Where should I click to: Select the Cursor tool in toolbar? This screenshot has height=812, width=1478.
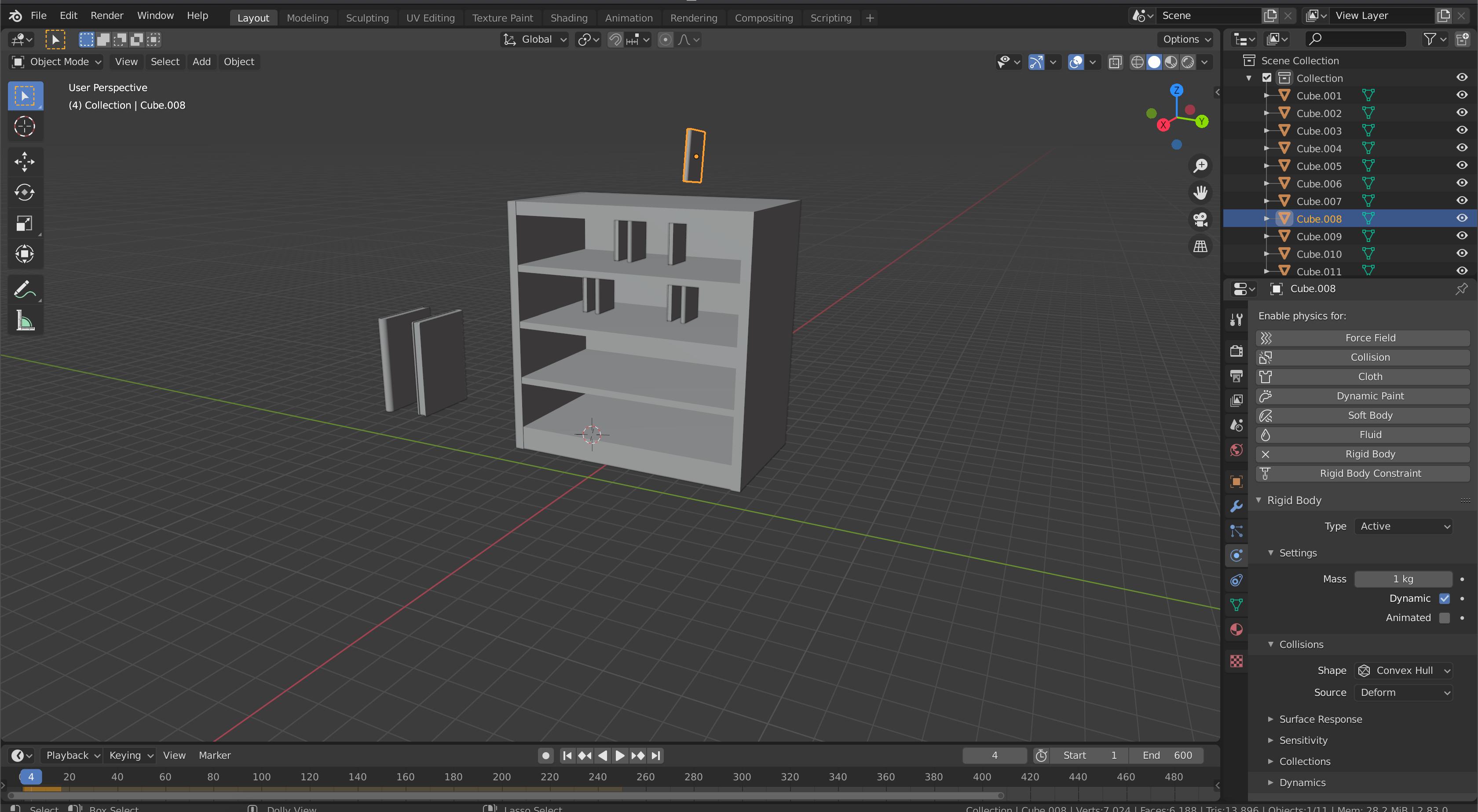[x=25, y=126]
